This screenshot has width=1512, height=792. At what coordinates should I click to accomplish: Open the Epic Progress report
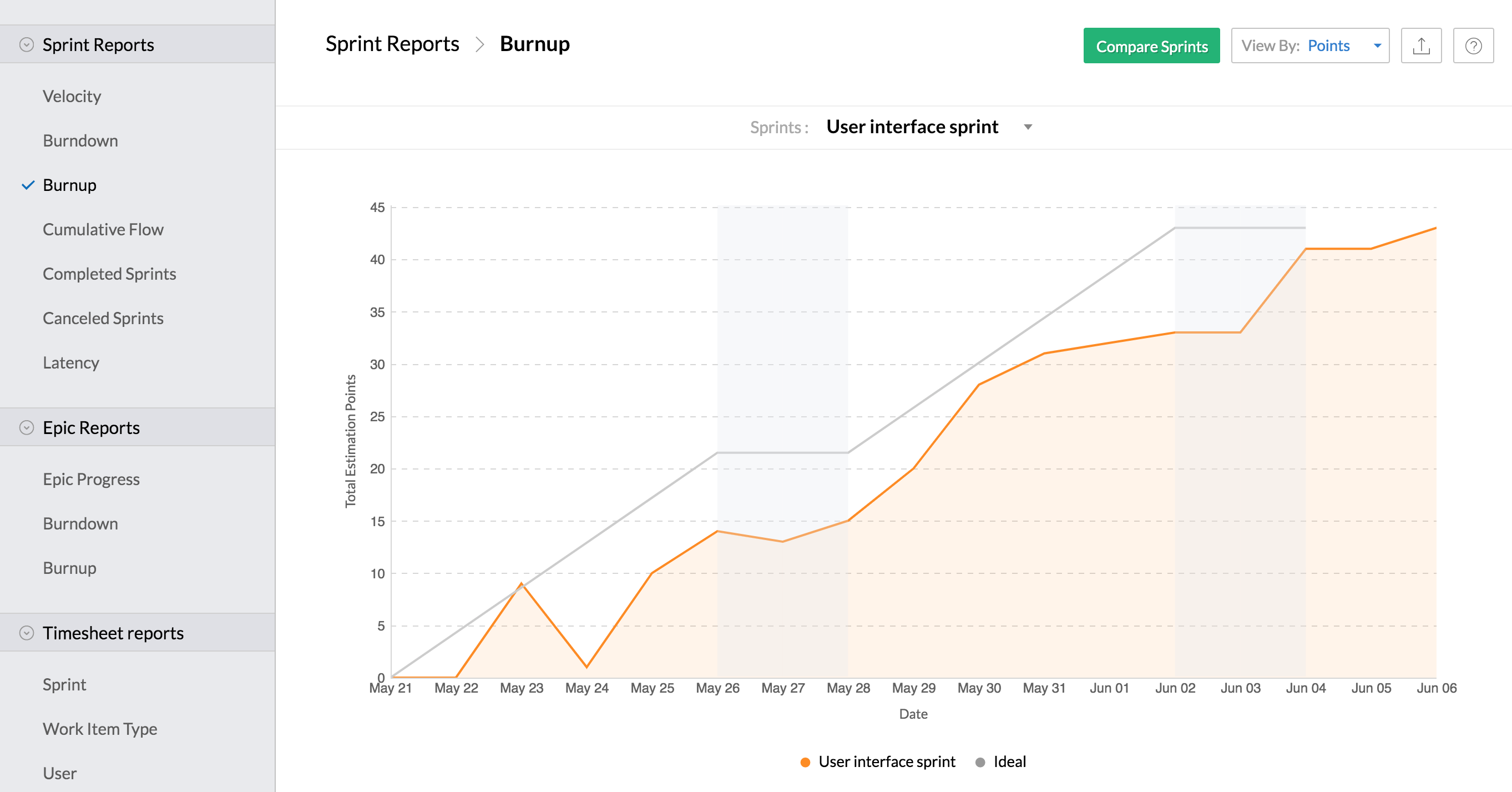[x=91, y=480]
